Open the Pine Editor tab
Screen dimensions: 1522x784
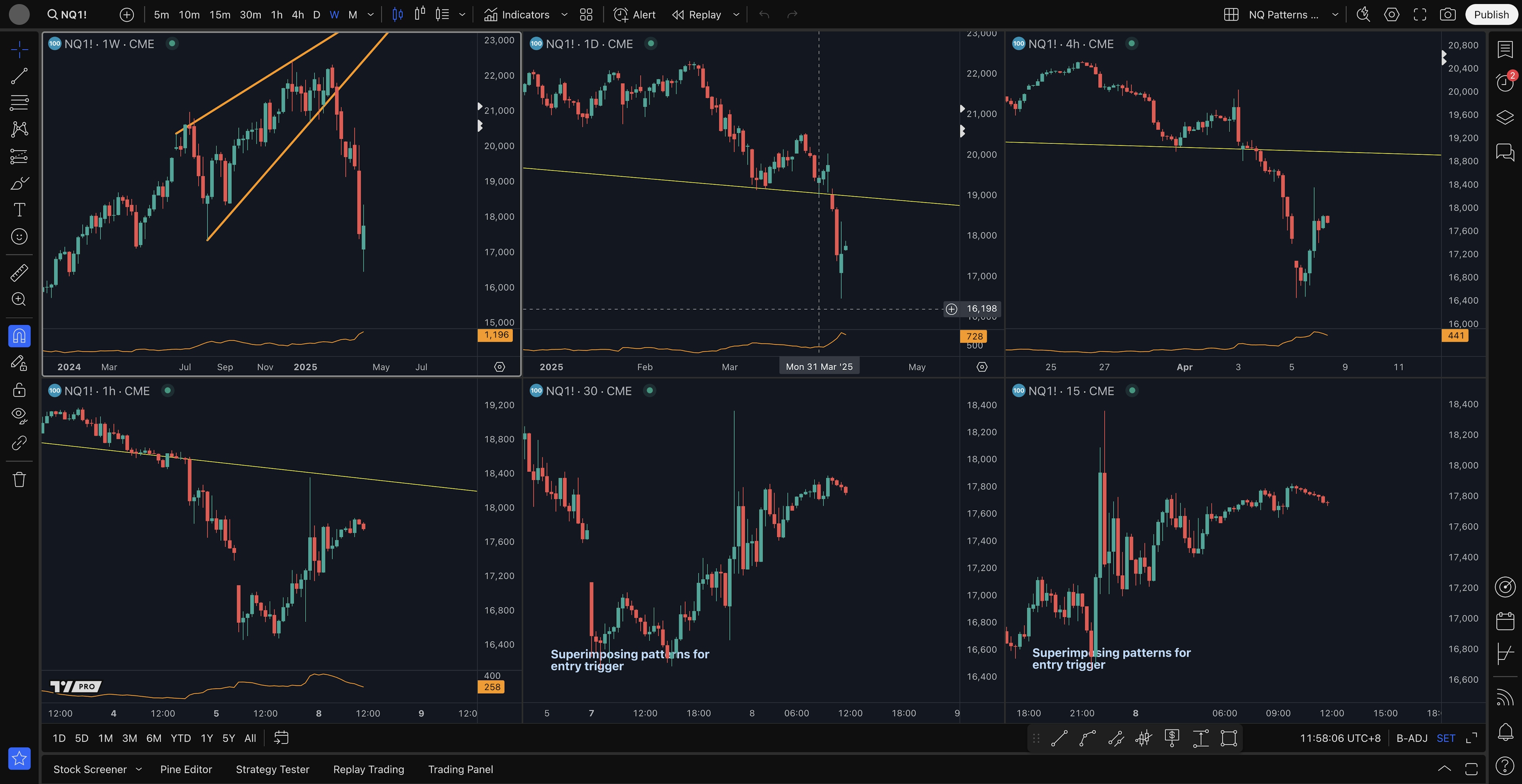click(x=185, y=769)
